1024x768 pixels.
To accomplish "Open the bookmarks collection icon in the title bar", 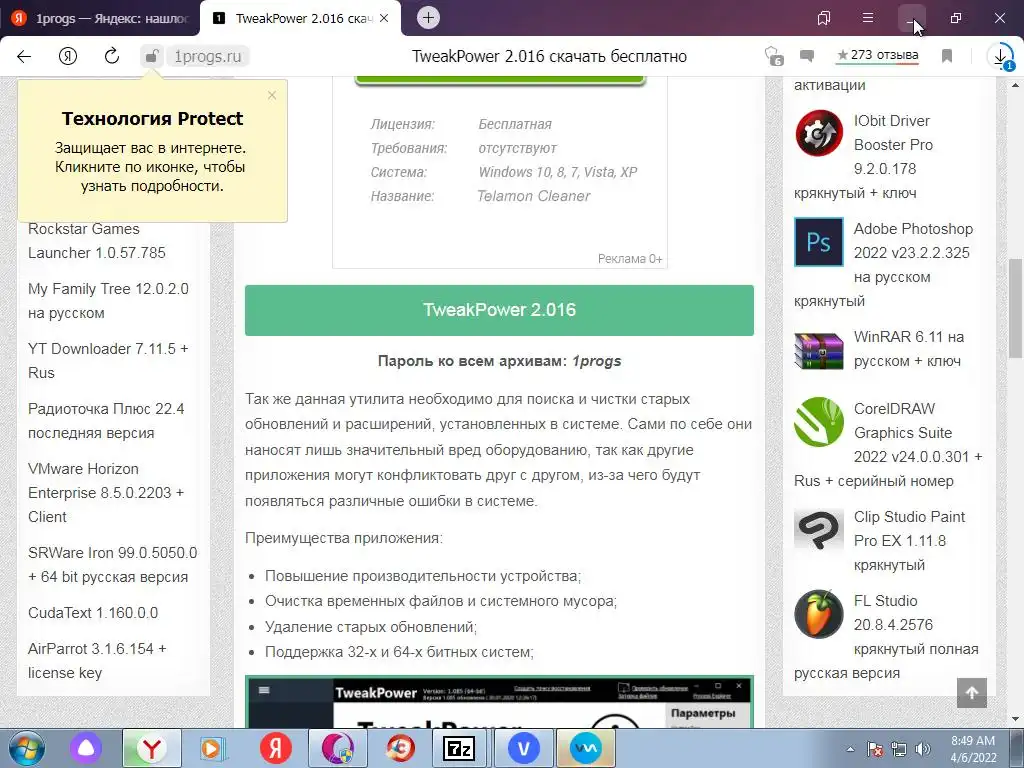I will coord(824,18).
